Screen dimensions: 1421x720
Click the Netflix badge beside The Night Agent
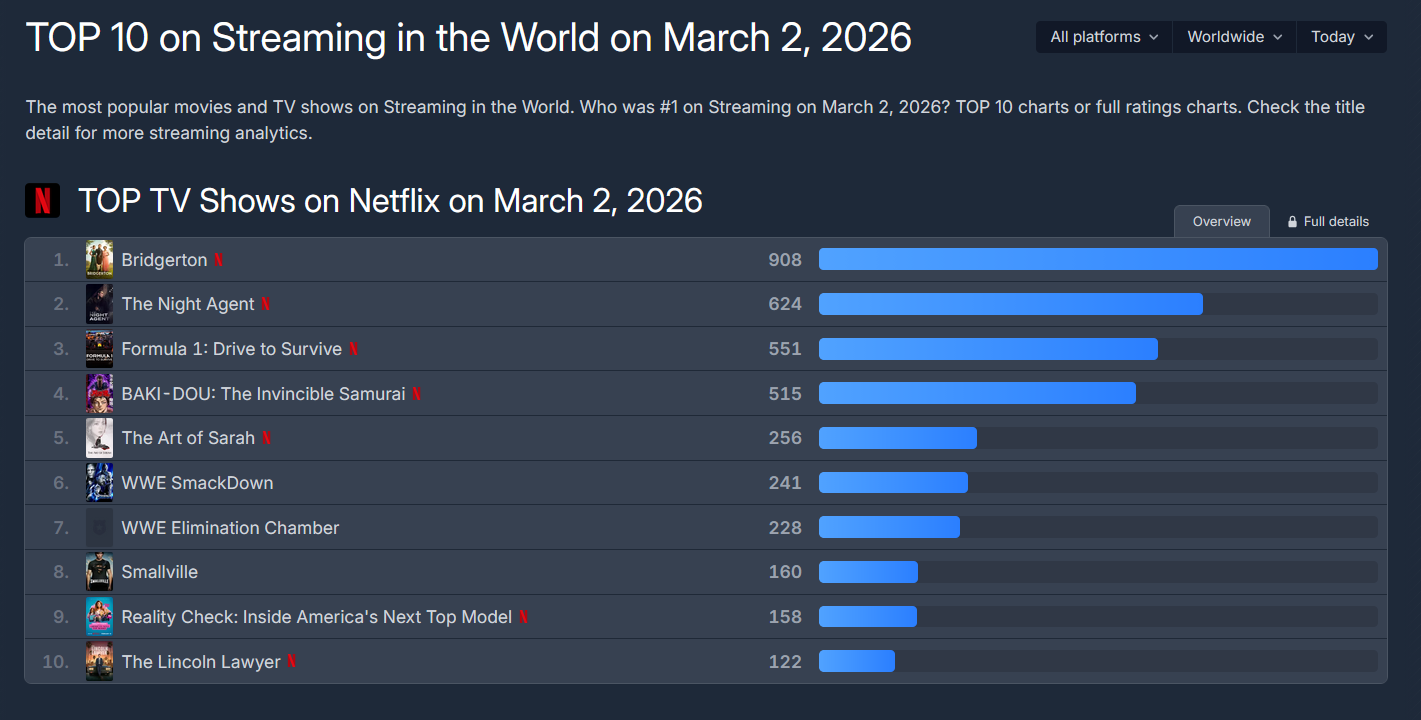pyautogui.click(x=266, y=304)
